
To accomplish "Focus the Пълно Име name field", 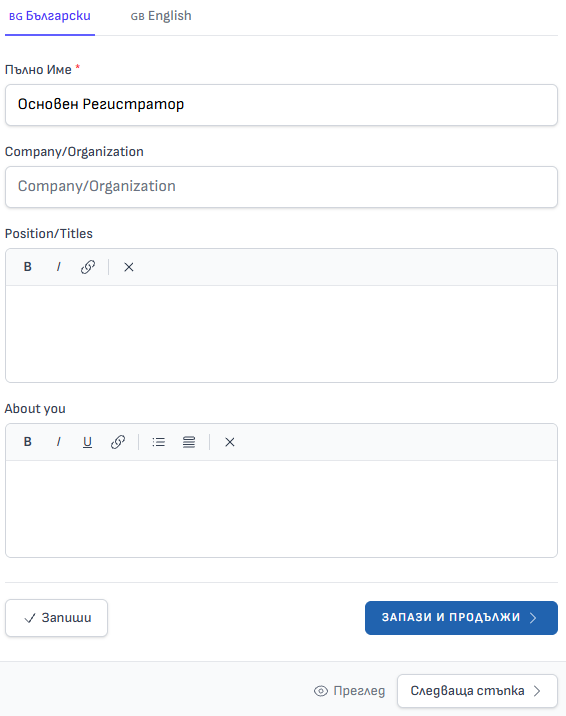I will coord(281,105).
